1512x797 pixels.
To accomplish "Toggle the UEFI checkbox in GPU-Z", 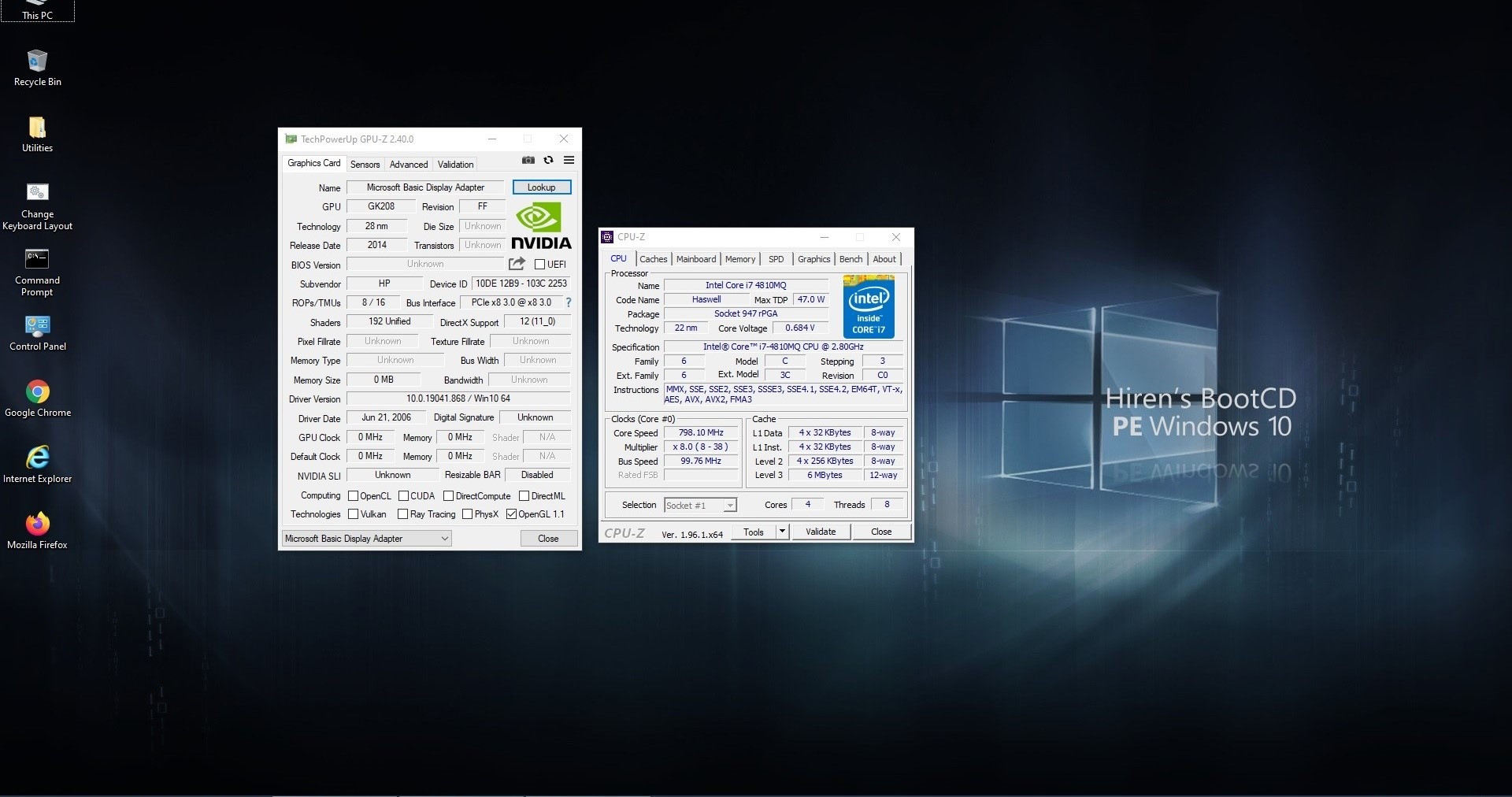I will click(x=539, y=265).
